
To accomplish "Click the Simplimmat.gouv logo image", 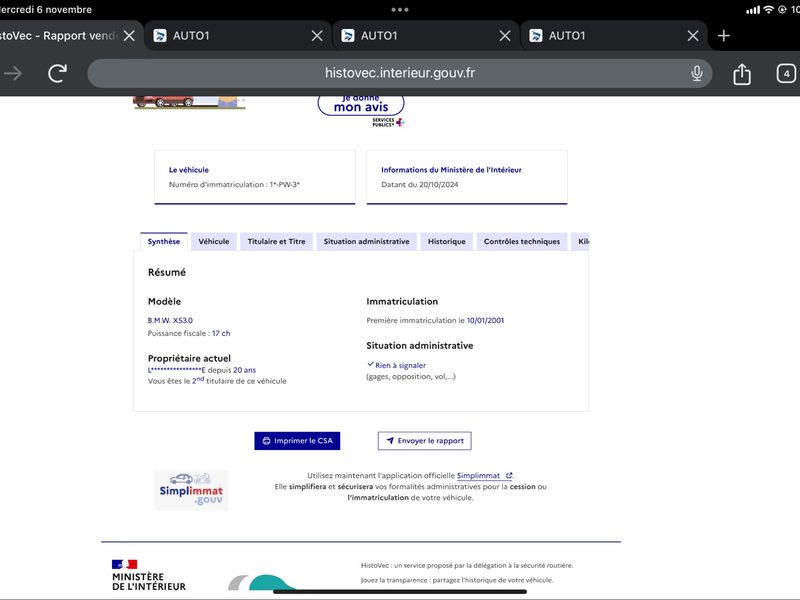I will click(x=191, y=490).
